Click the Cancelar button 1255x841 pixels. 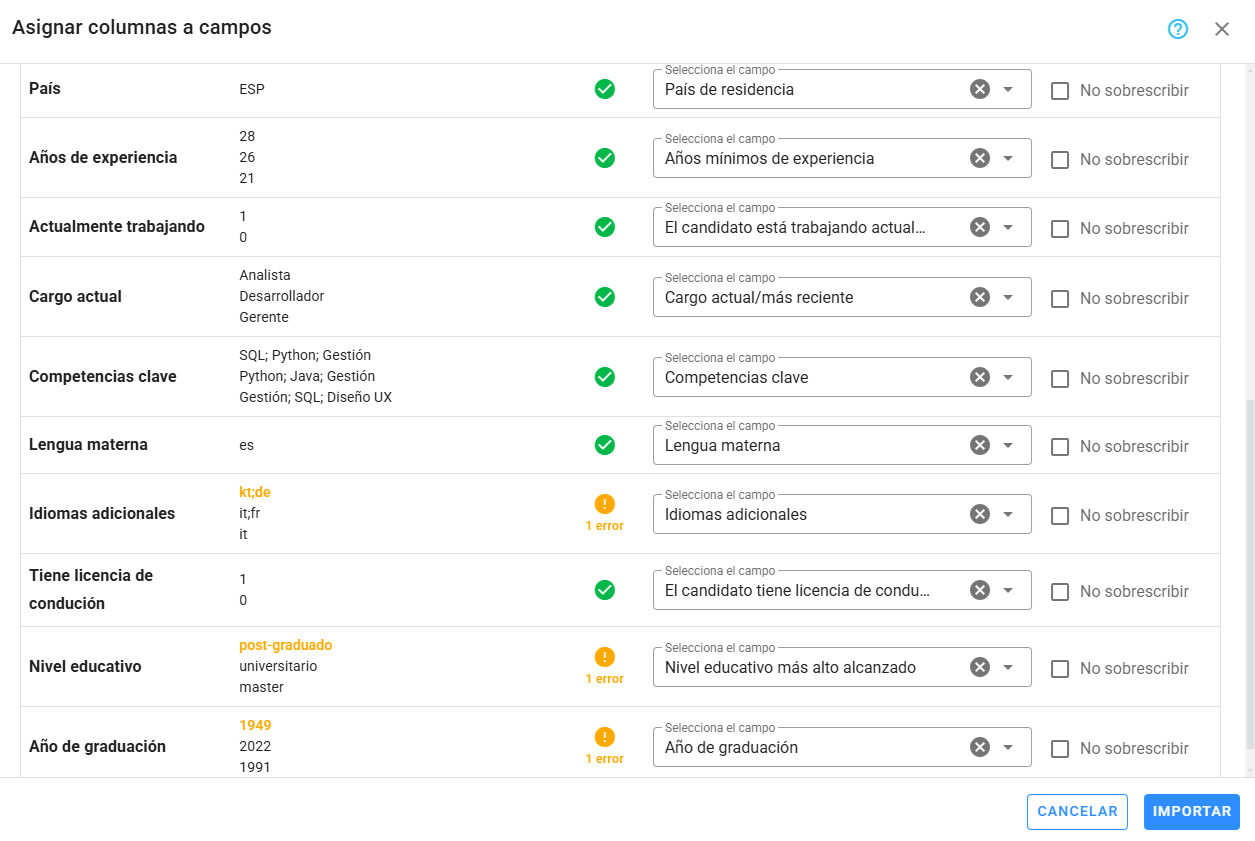[1077, 812]
